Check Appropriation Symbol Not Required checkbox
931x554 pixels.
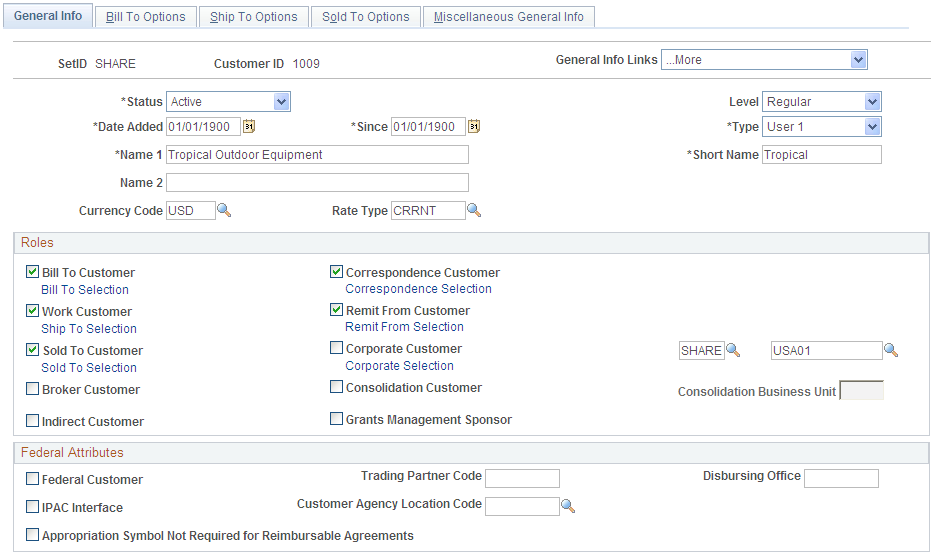point(33,535)
